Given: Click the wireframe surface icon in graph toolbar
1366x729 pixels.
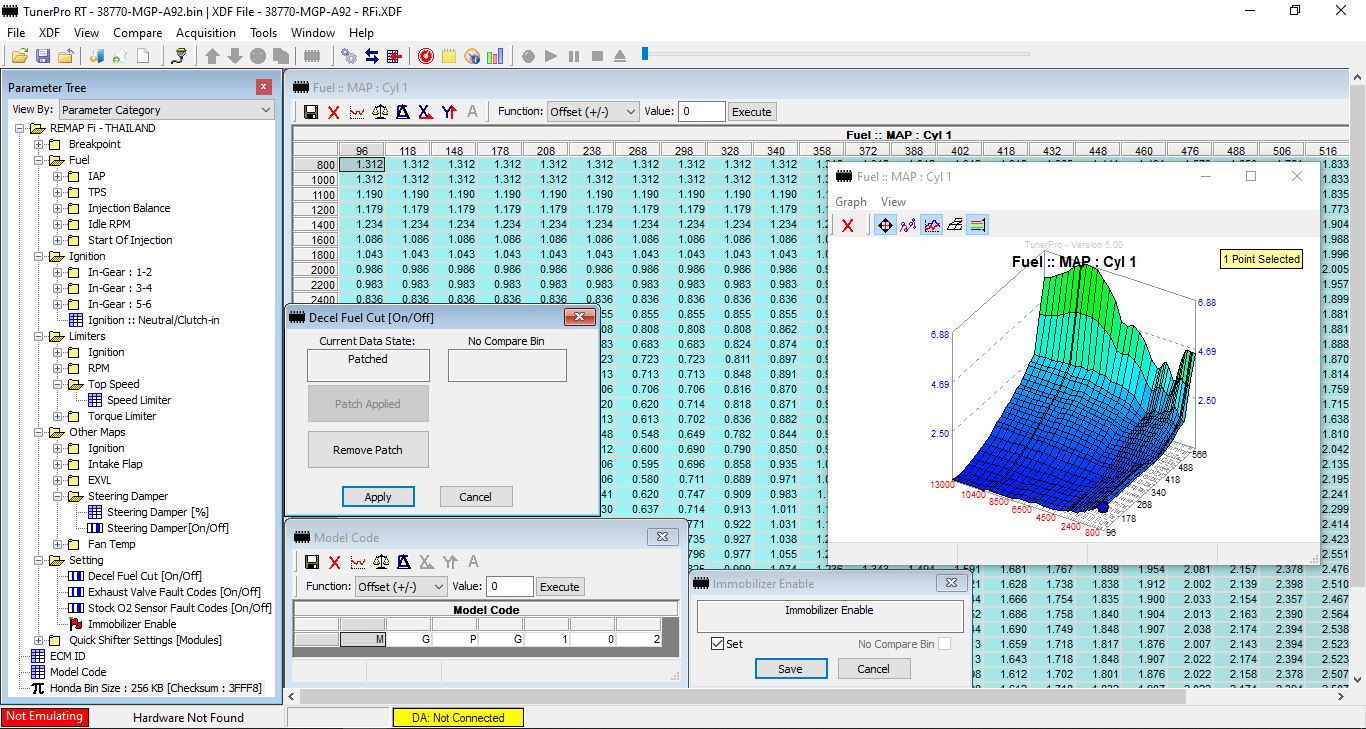Looking at the screenshot, I should click(955, 226).
